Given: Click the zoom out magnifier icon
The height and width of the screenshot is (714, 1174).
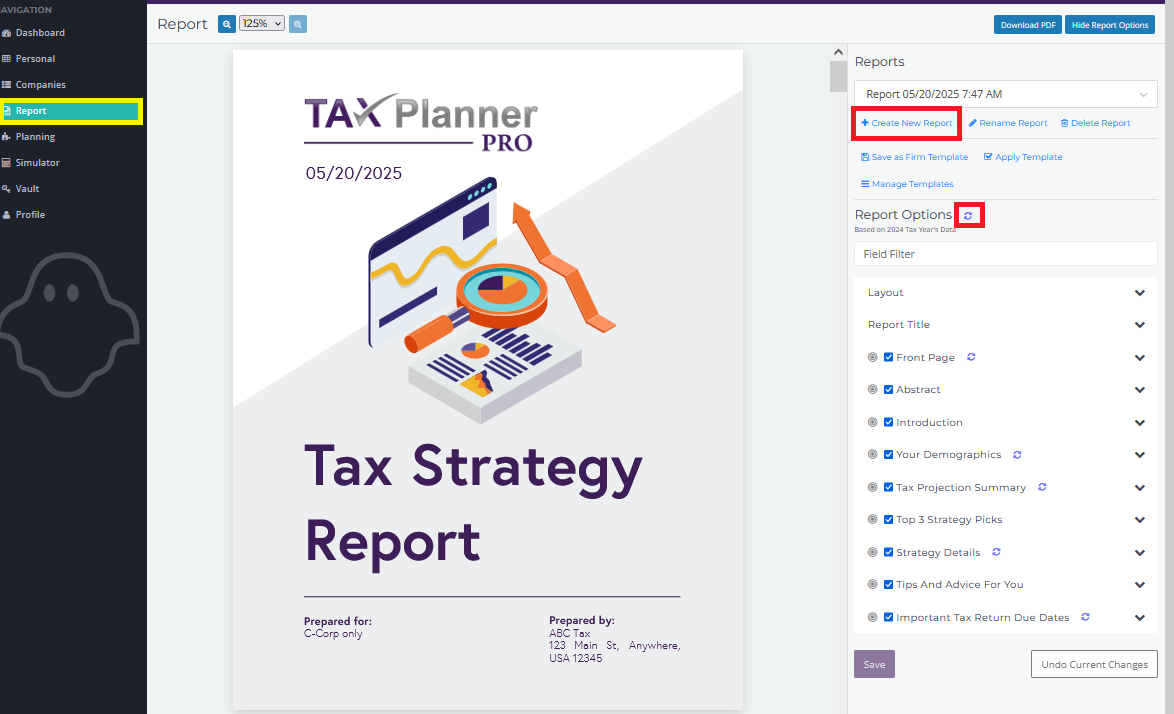Looking at the screenshot, I should pyautogui.click(x=226, y=24).
